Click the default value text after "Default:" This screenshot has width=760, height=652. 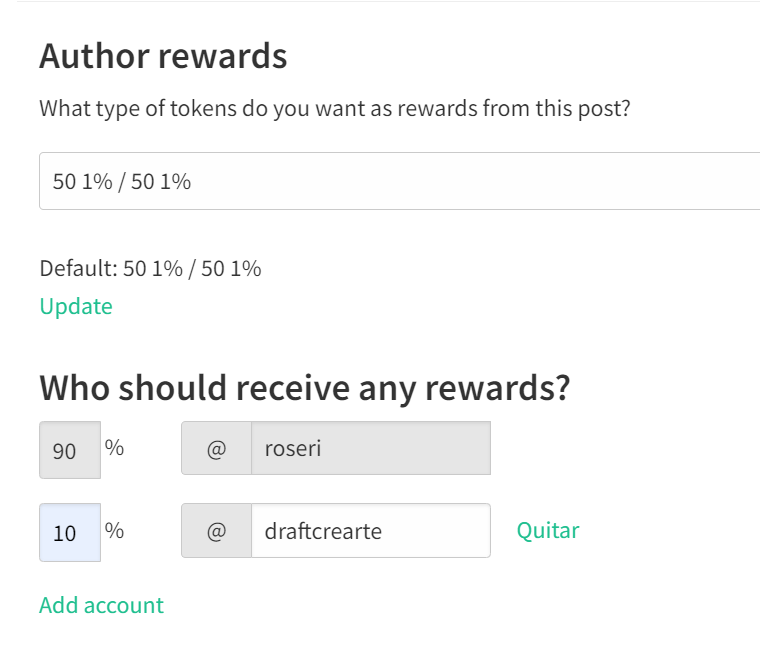click(192, 268)
